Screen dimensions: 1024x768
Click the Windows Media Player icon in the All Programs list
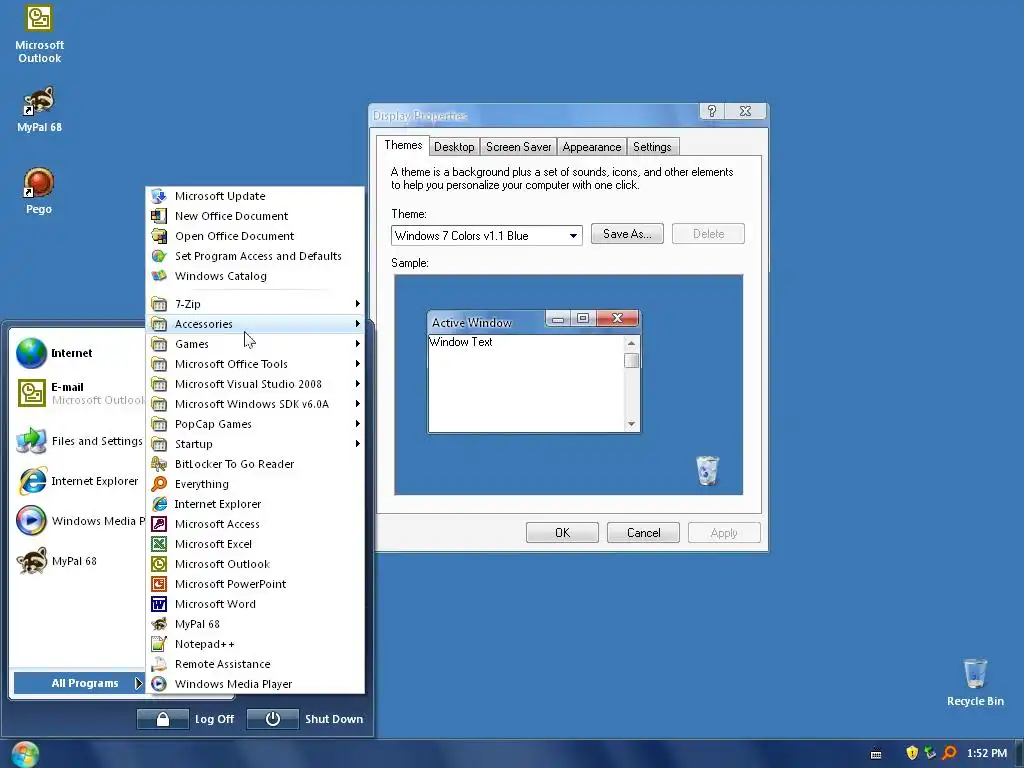click(x=159, y=684)
